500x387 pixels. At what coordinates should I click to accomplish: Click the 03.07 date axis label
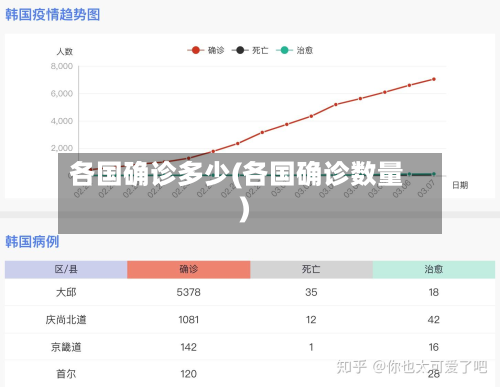pos(426,188)
